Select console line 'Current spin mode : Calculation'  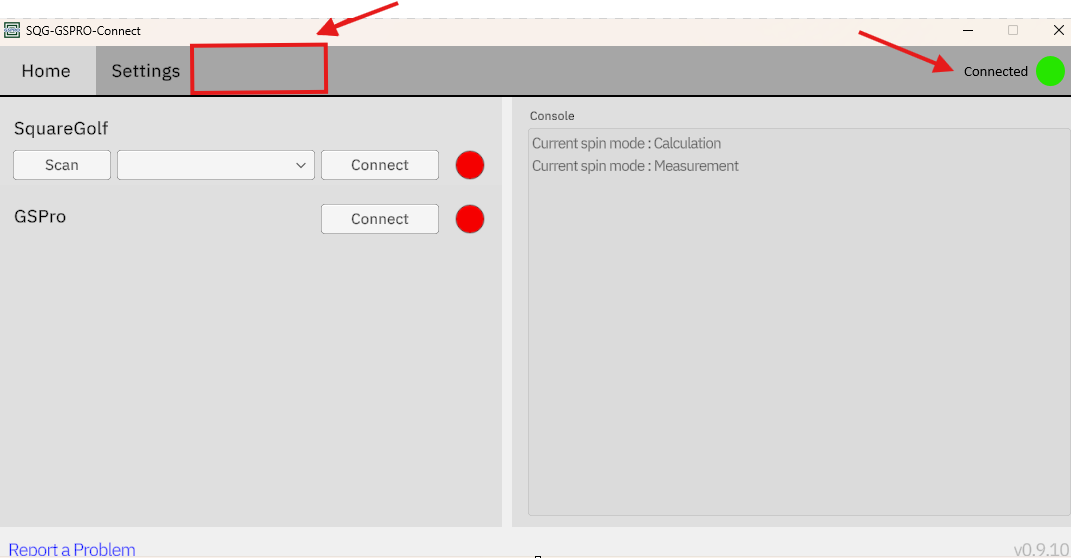(626, 143)
